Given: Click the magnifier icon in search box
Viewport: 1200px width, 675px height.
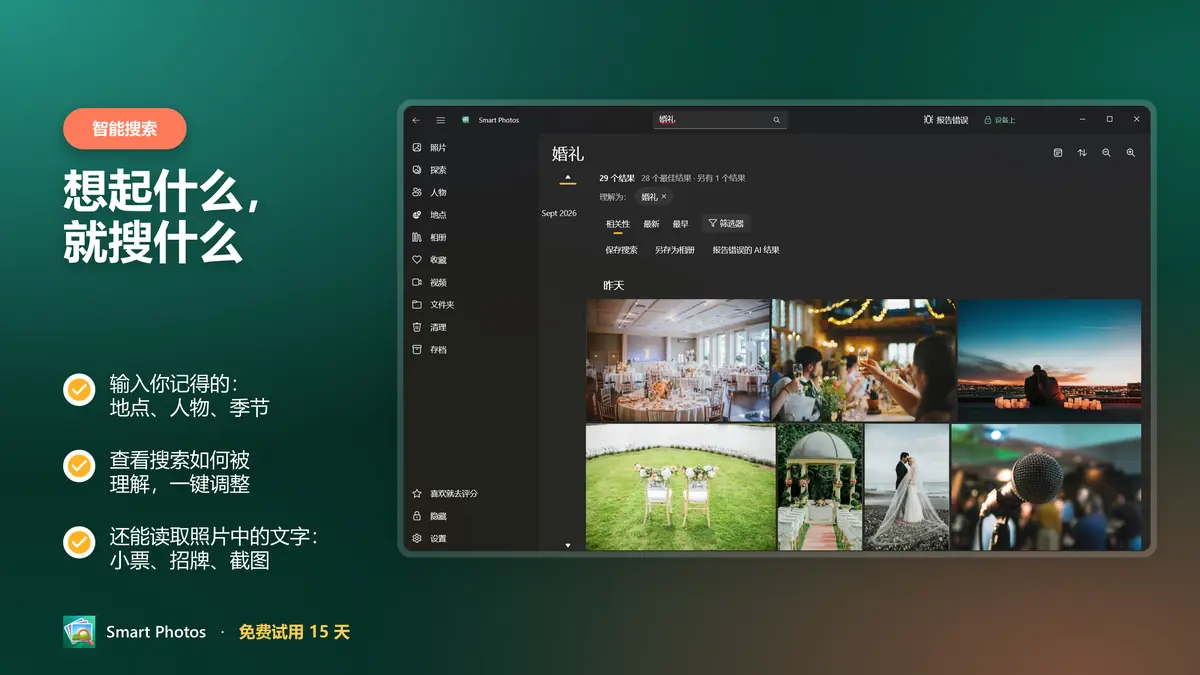Looking at the screenshot, I should [776, 120].
